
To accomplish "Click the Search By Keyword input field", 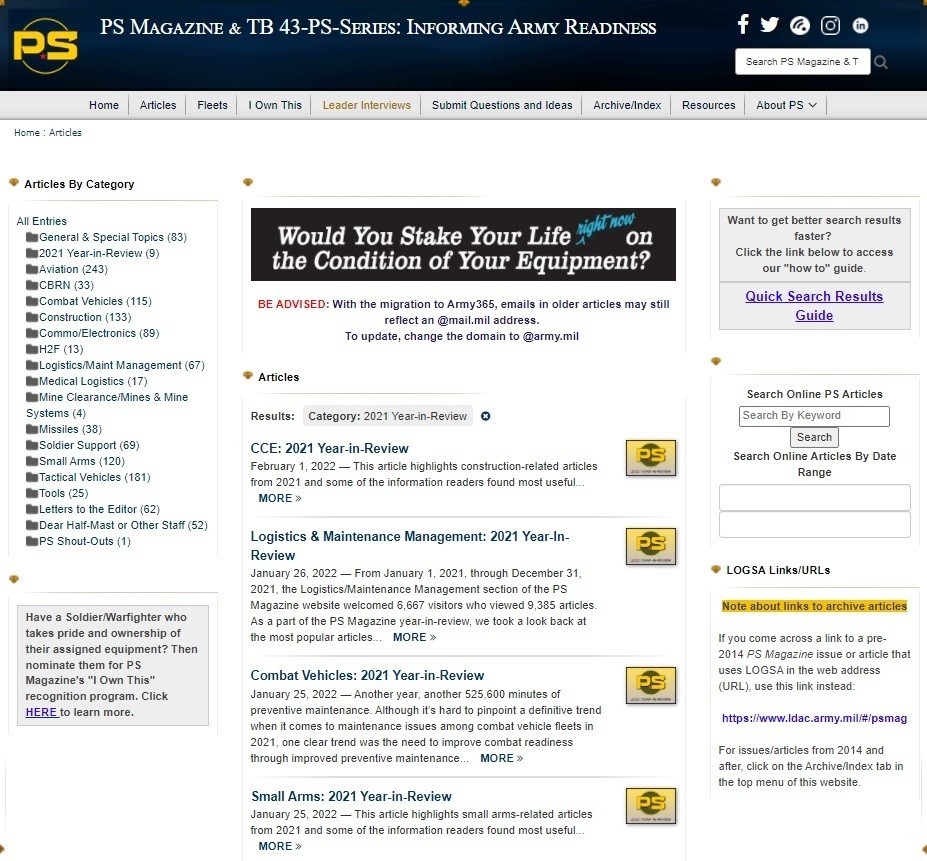I will pyautogui.click(x=814, y=416).
